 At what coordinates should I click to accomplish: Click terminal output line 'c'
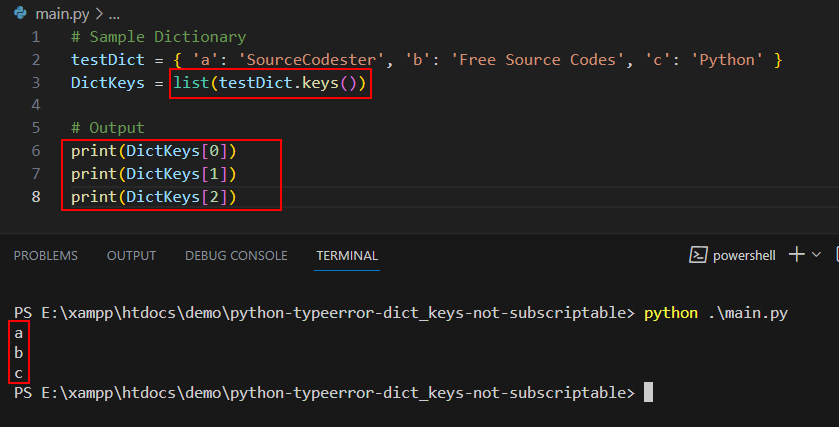[x=19, y=373]
